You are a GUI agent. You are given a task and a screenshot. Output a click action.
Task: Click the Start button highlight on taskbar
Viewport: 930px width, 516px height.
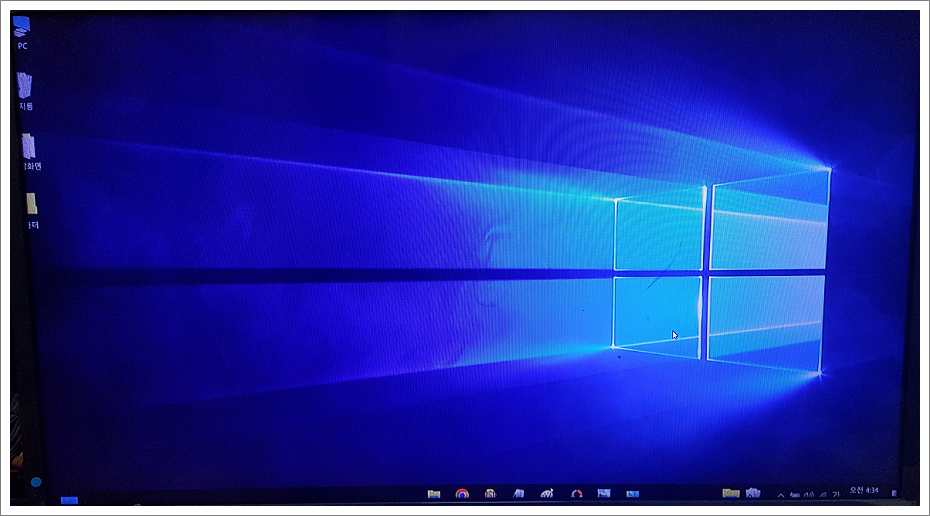(x=69, y=501)
